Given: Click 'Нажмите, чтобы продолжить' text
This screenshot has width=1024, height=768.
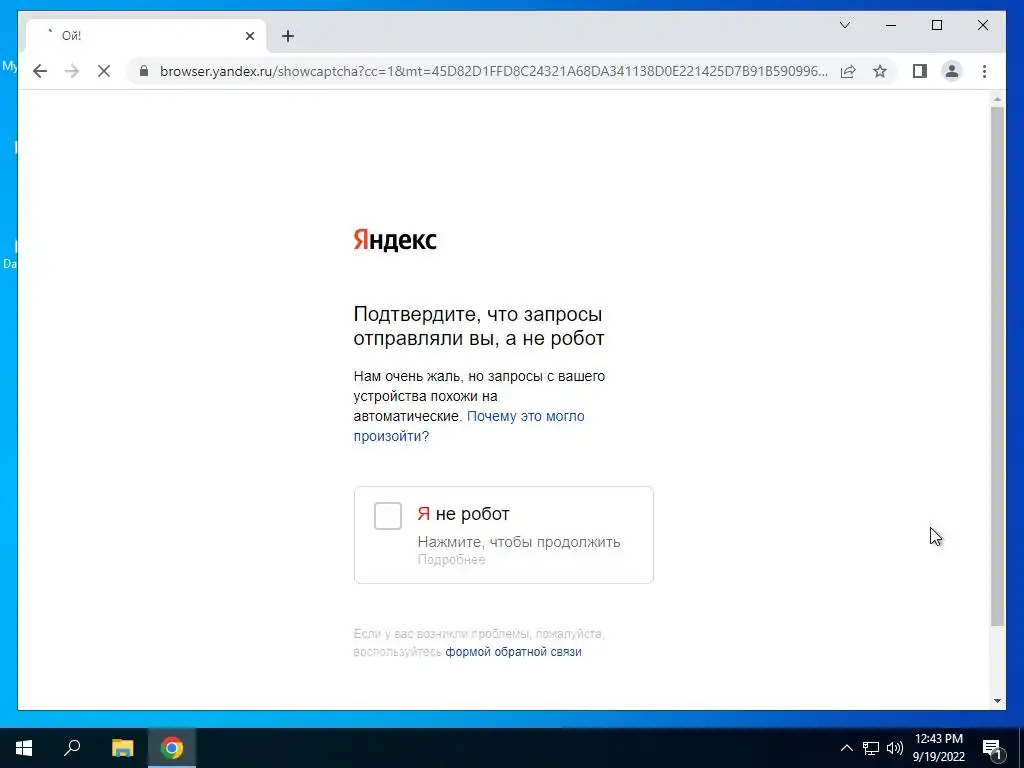Looking at the screenshot, I should [x=519, y=542].
